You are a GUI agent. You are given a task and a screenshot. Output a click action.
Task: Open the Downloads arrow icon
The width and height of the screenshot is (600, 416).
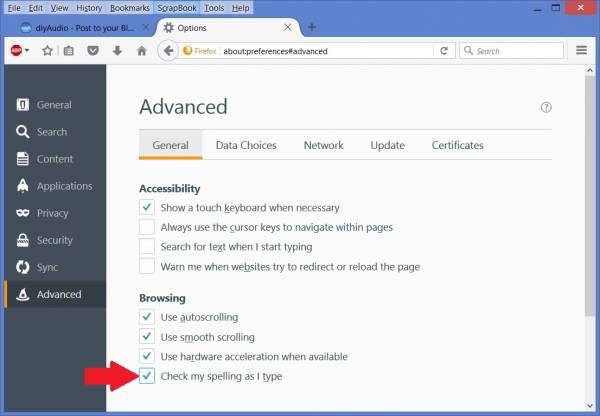coord(117,51)
